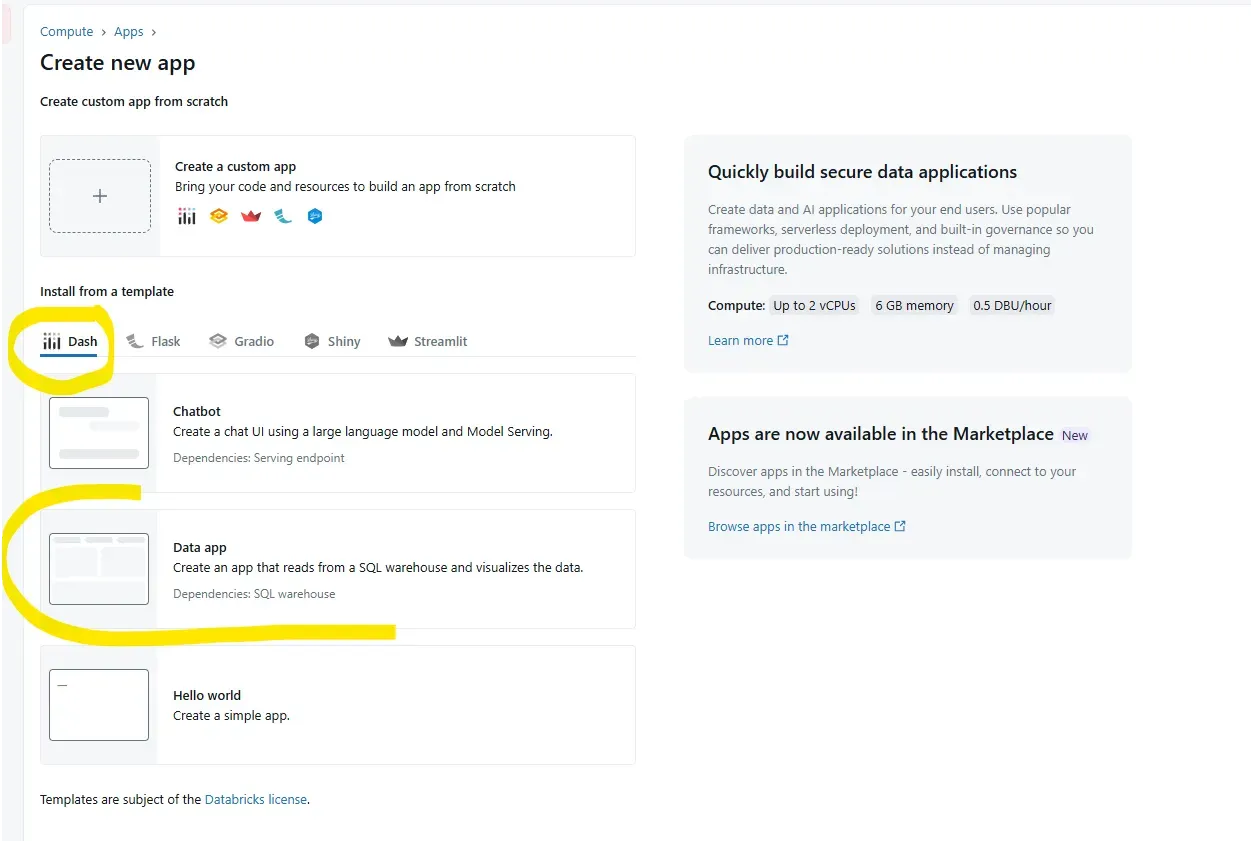This screenshot has height=841, width=1251.
Task: Switch to the Flask template tab
Action: [x=154, y=341]
